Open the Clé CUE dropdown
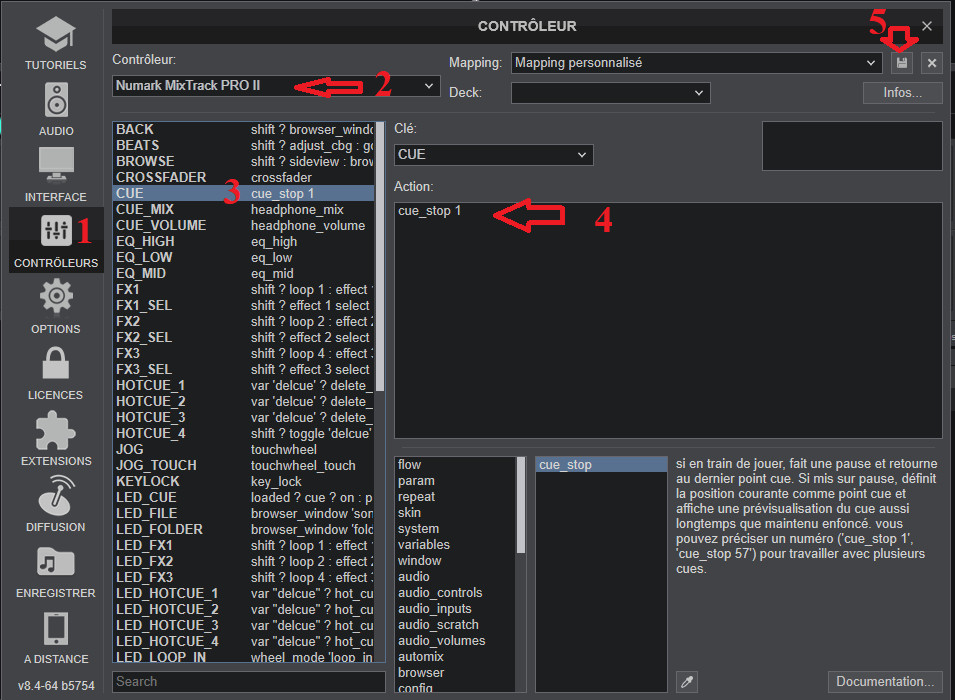 point(494,155)
